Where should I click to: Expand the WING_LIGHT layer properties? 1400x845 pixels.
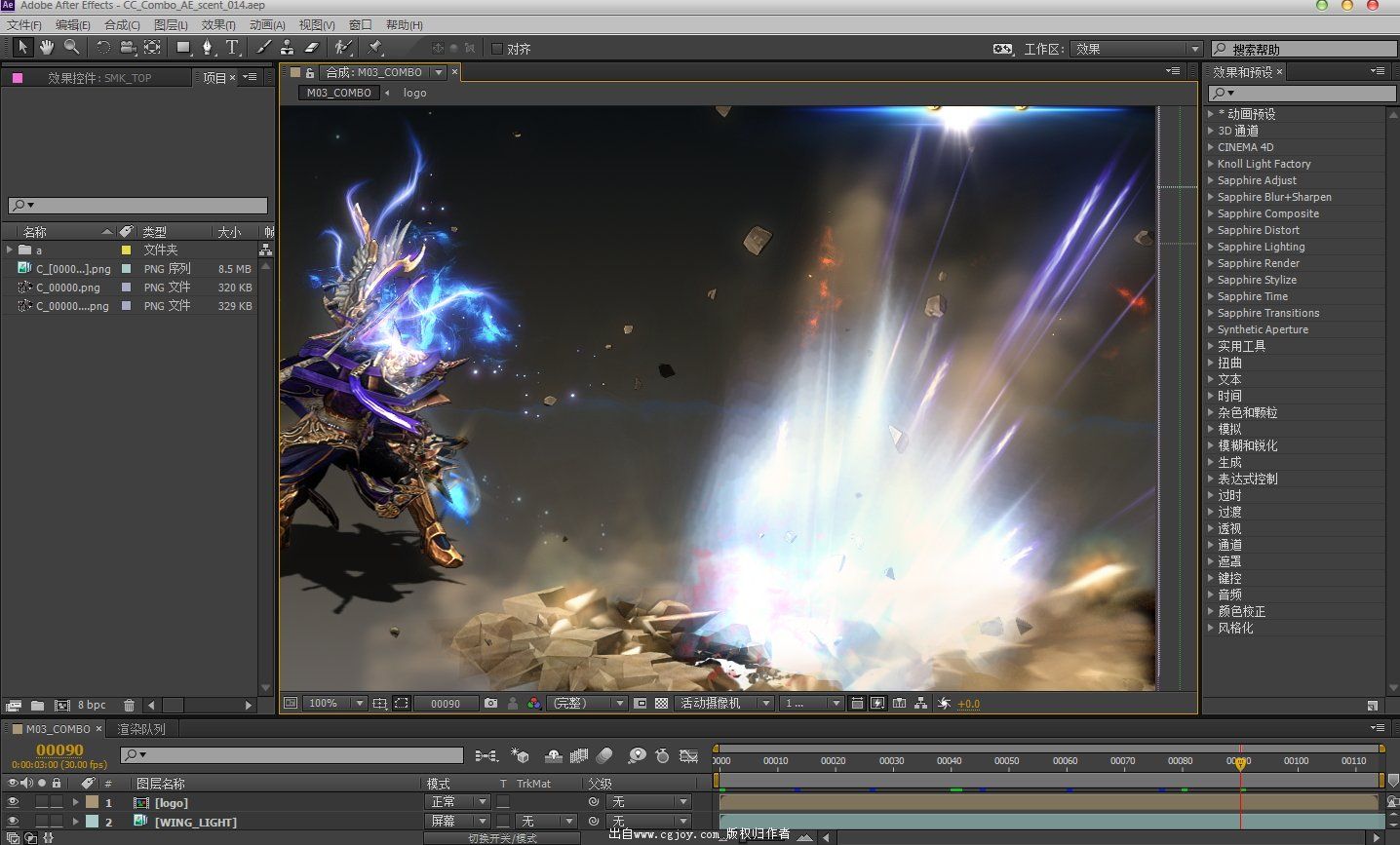coord(75,822)
